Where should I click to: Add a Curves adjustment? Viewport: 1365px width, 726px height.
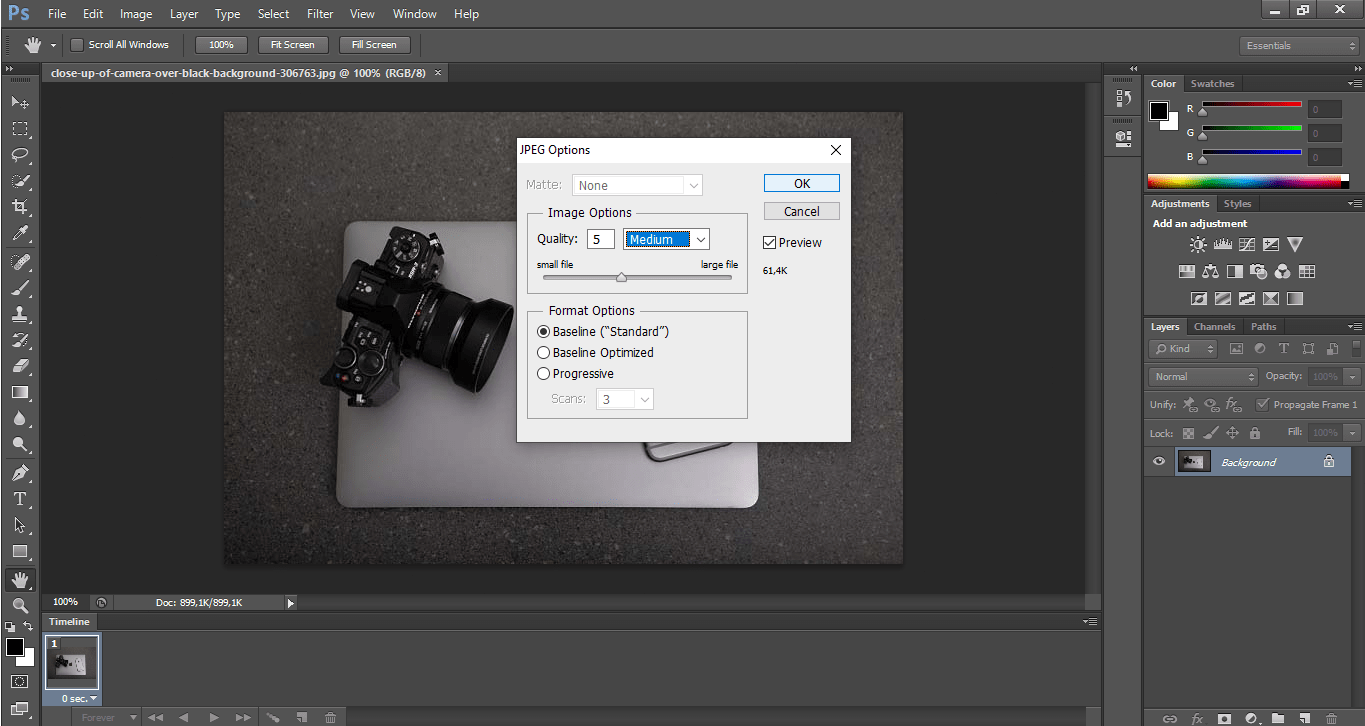pos(1247,244)
